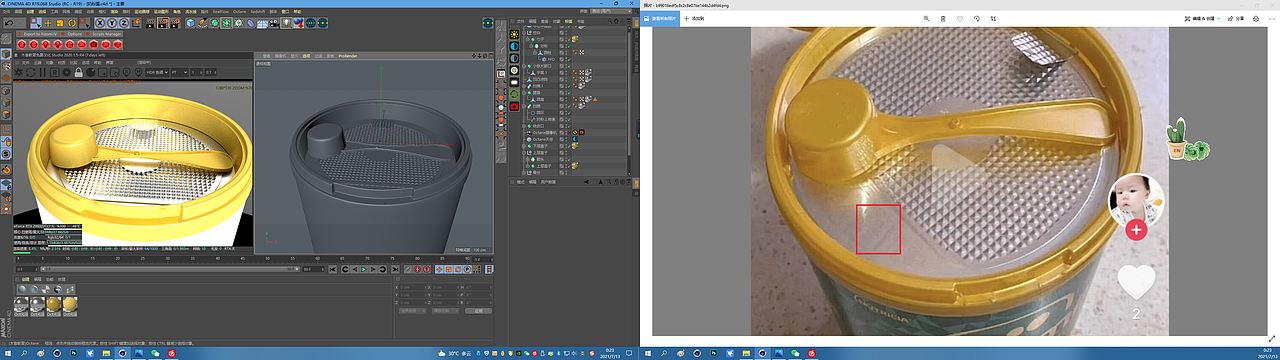The height and width of the screenshot is (360, 1280).
Task: Click the Camera object icon in toolbar
Action: point(274,23)
